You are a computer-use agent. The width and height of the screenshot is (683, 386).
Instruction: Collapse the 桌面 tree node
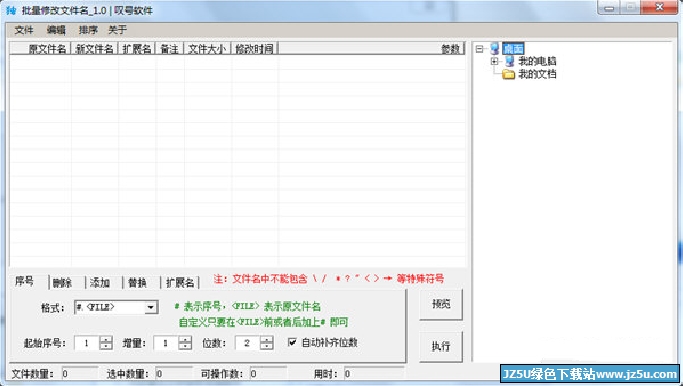click(x=480, y=49)
